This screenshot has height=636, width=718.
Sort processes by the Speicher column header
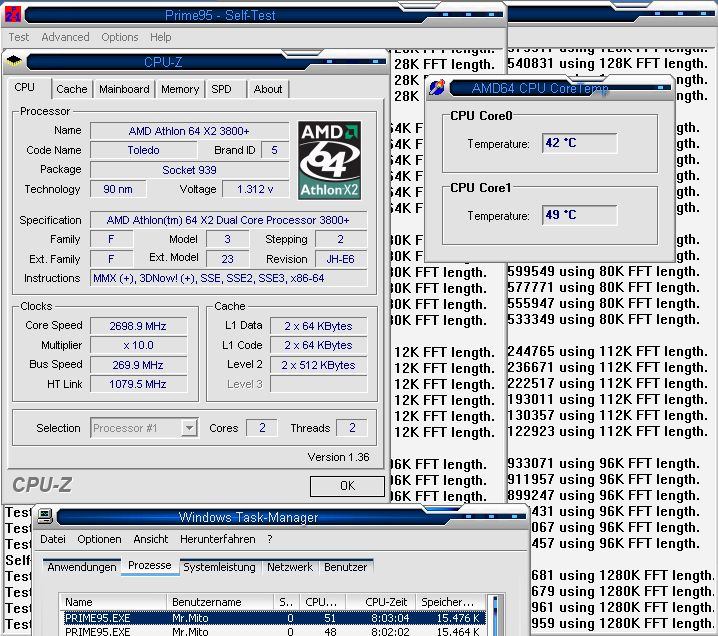pos(451,602)
